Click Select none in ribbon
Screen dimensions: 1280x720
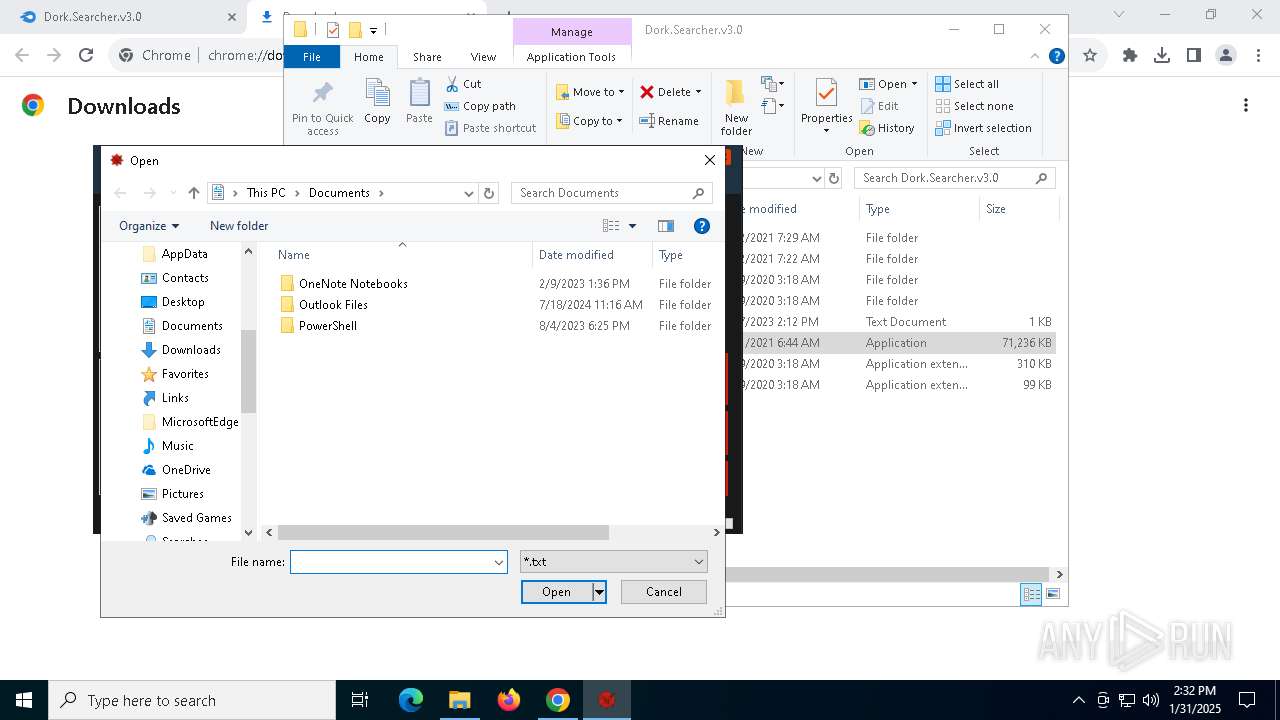[975, 106]
